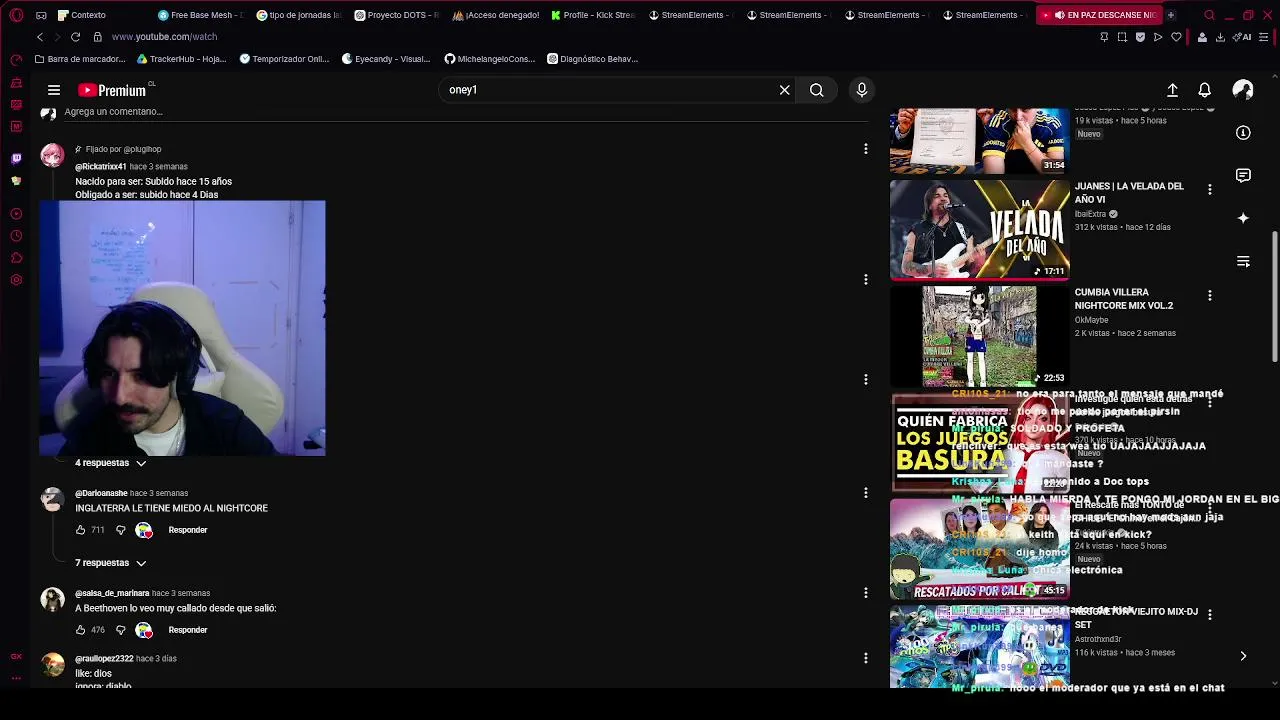
Task: Open @salsa_de_marinara channel link
Action: (112, 593)
